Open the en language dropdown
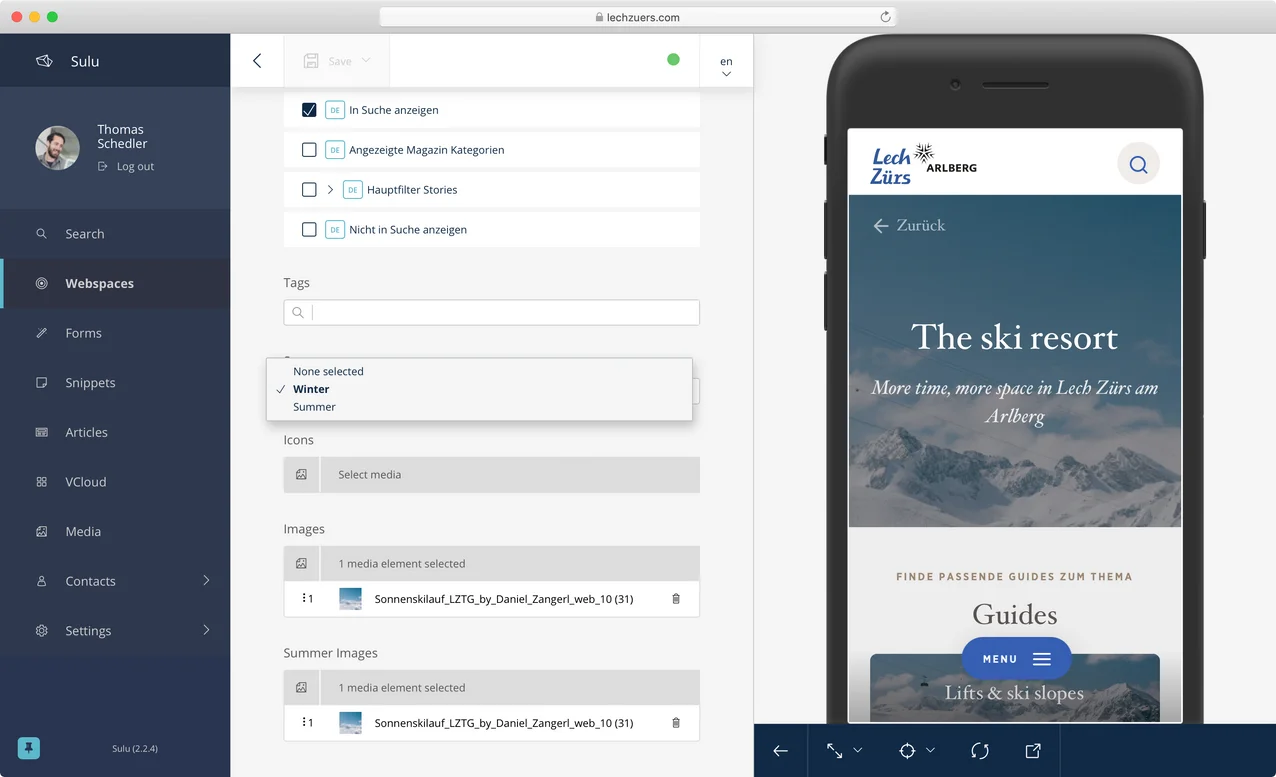The image size is (1276, 777). point(726,67)
